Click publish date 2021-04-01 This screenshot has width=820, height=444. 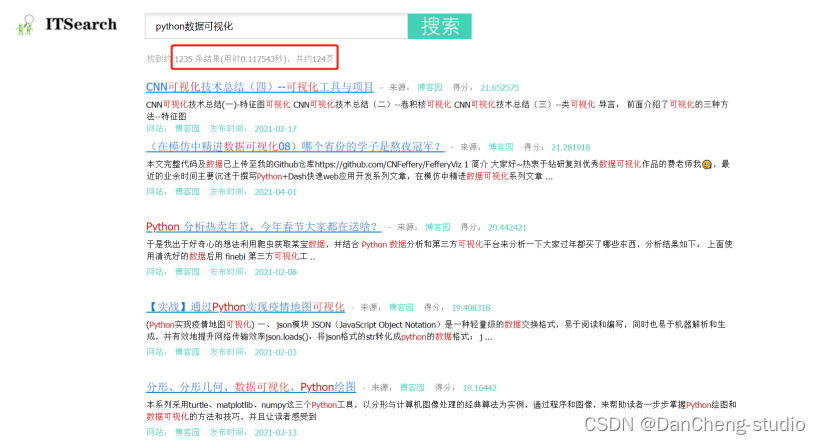tap(276, 192)
